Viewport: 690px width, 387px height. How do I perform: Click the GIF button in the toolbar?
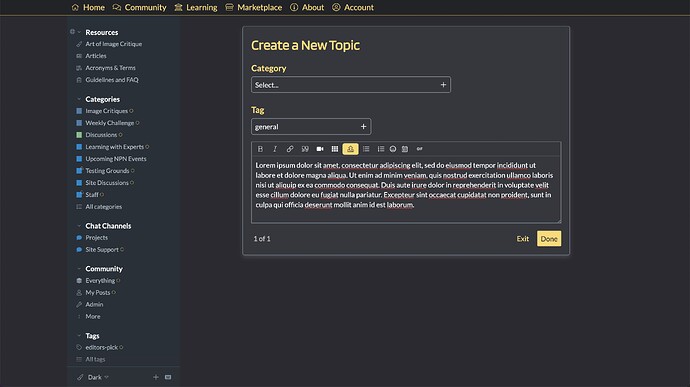click(420, 149)
